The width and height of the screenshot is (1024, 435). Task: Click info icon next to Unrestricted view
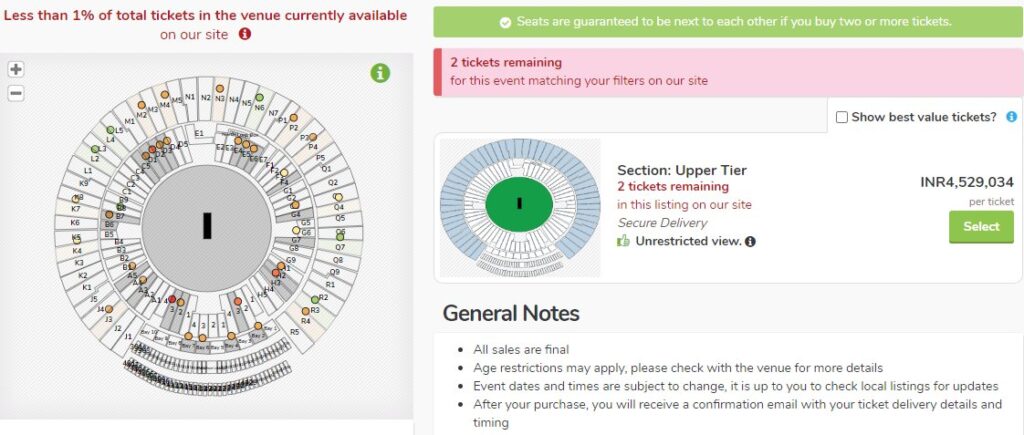coord(750,242)
